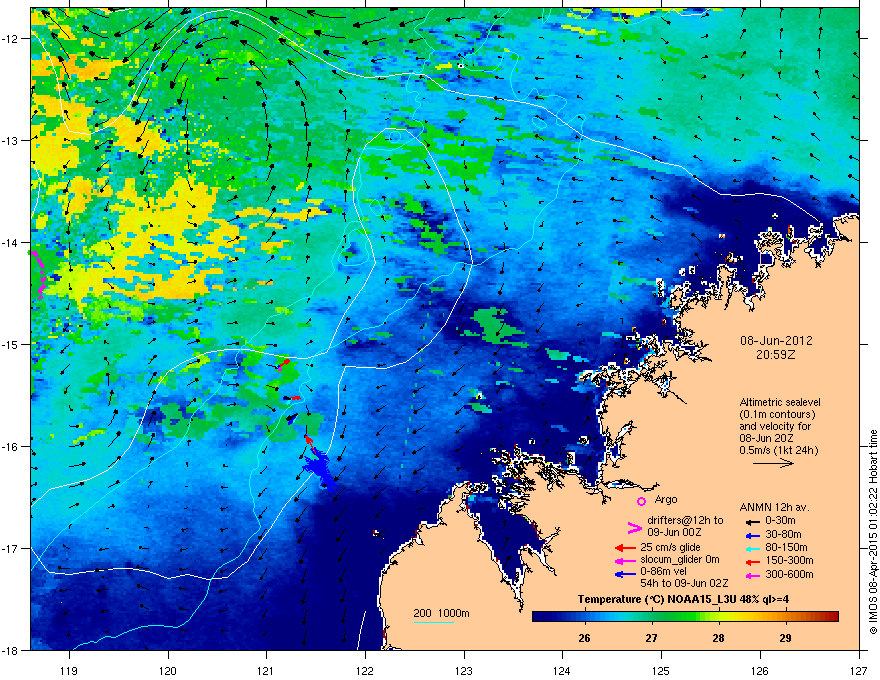Click the red arrow beside '25 cm/s glide'
Screen dimensions: 880x680
tap(625, 548)
